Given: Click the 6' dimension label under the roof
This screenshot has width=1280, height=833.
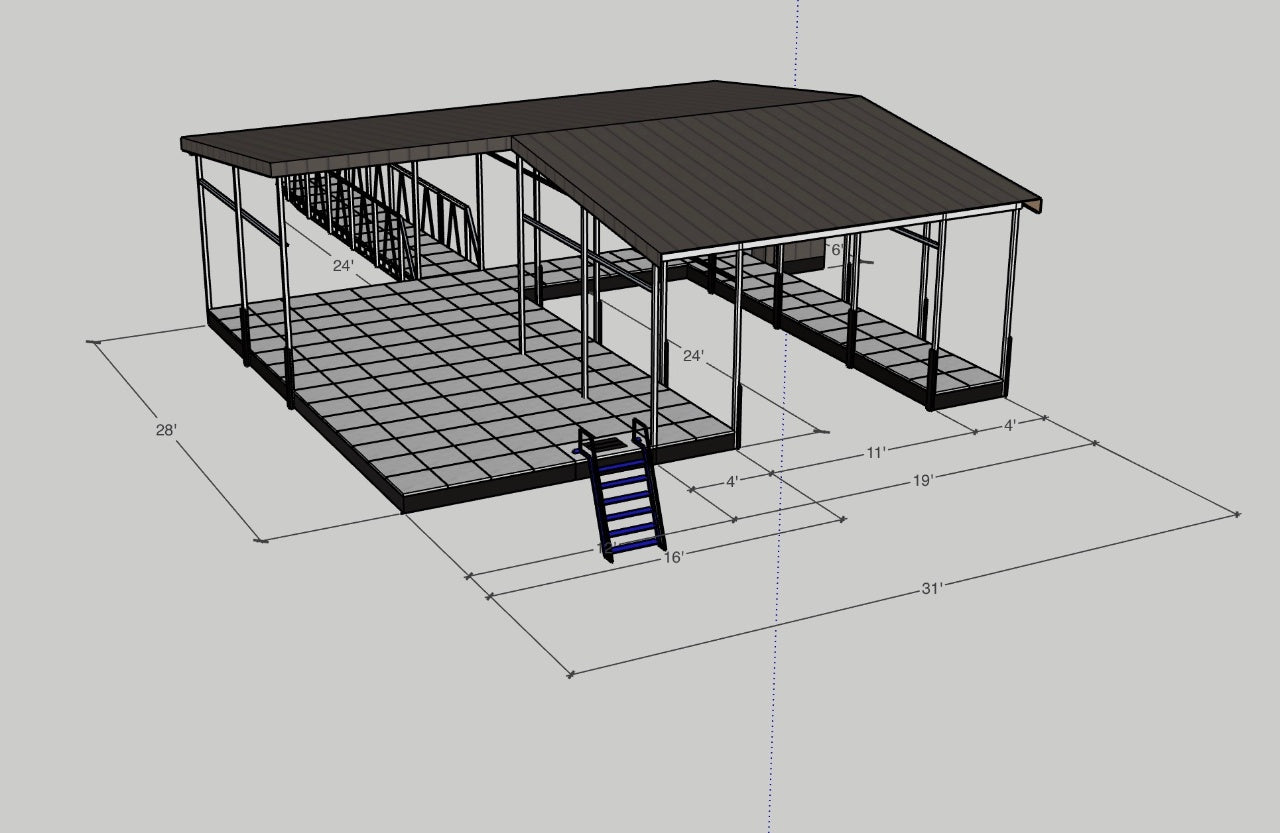Looking at the screenshot, I should (x=836, y=250).
